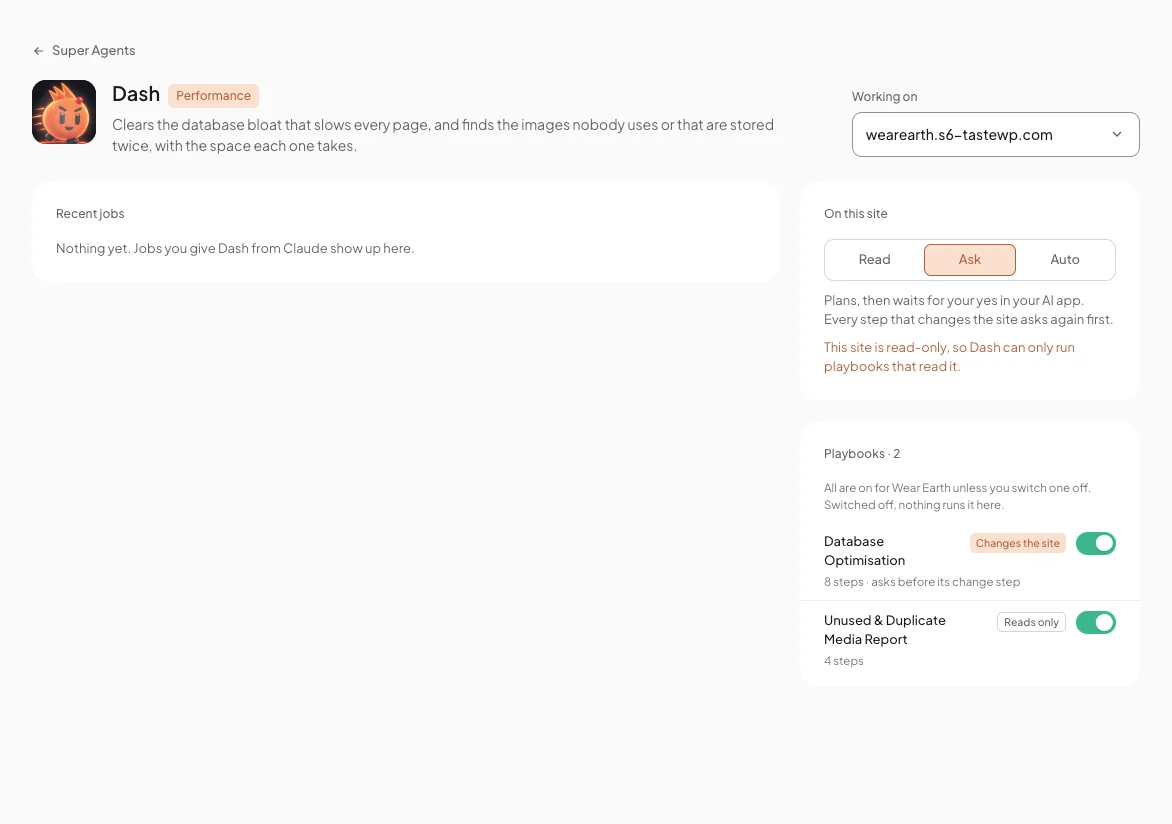Click the Dash agent avatar image
This screenshot has height=824, width=1172.
click(64, 112)
